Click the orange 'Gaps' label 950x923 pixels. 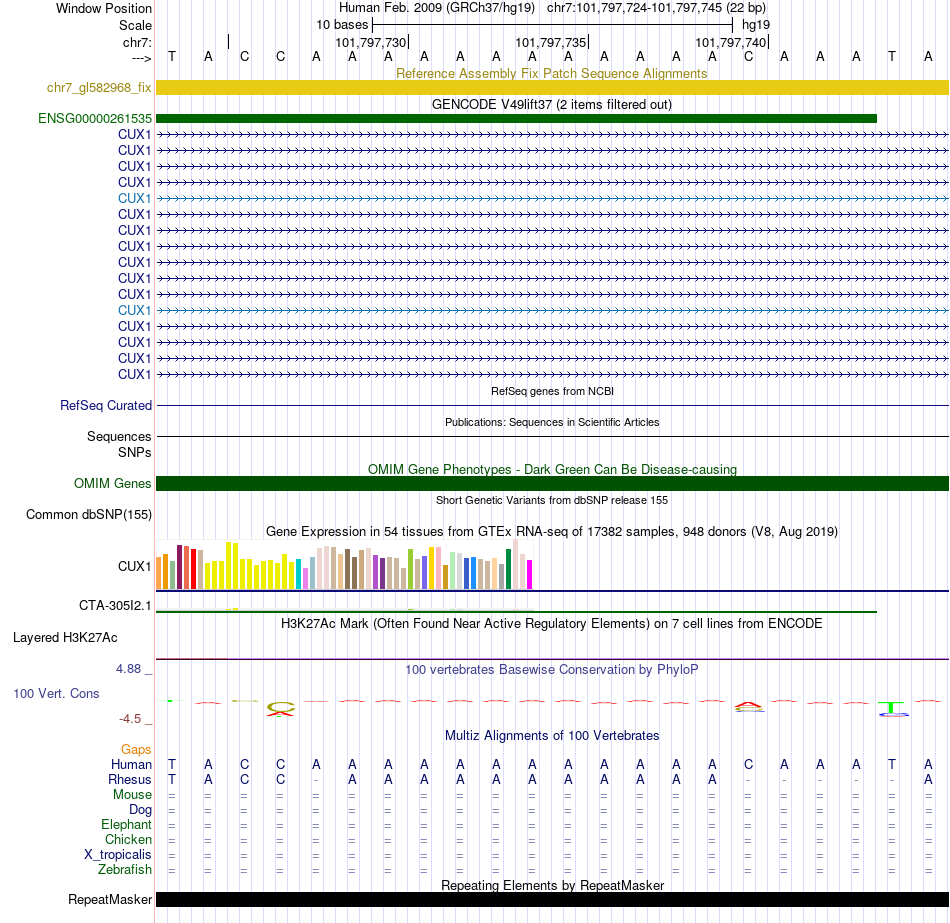[136, 750]
